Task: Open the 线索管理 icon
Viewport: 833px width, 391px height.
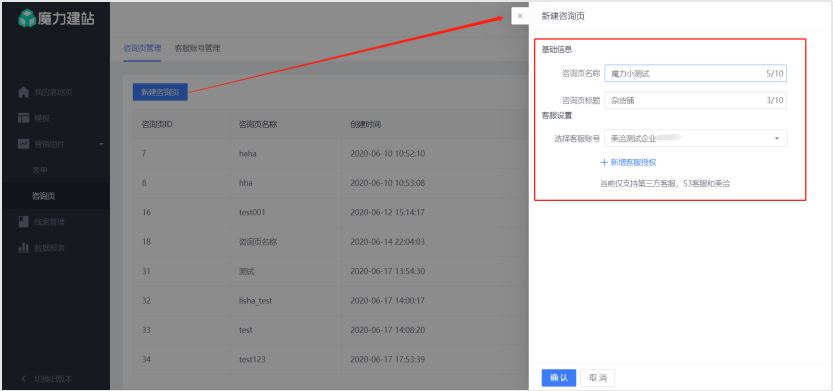Action: coord(23,222)
